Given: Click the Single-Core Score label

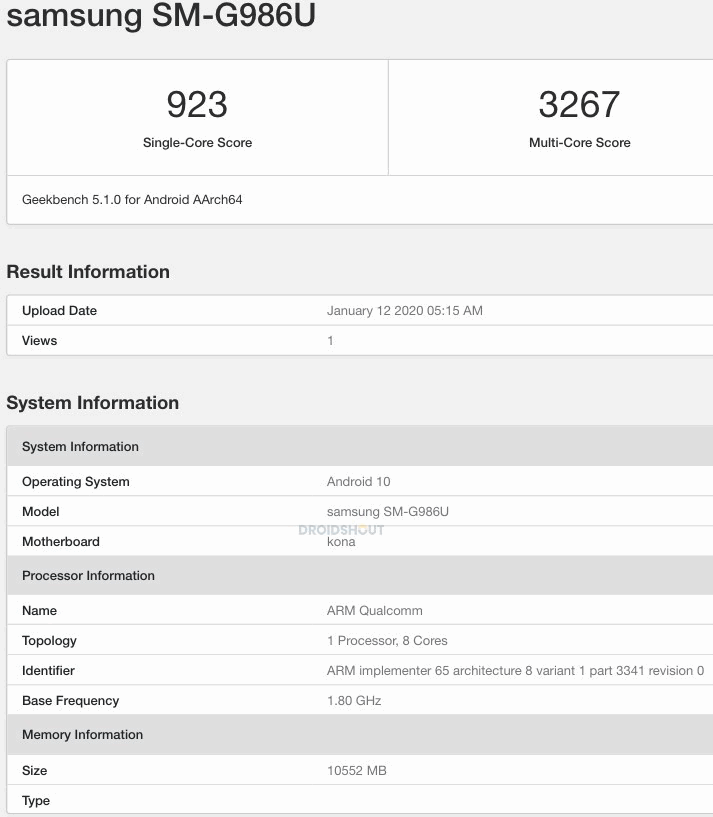Looking at the screenshot, I should pyautogui.click(x=198, y=143).
